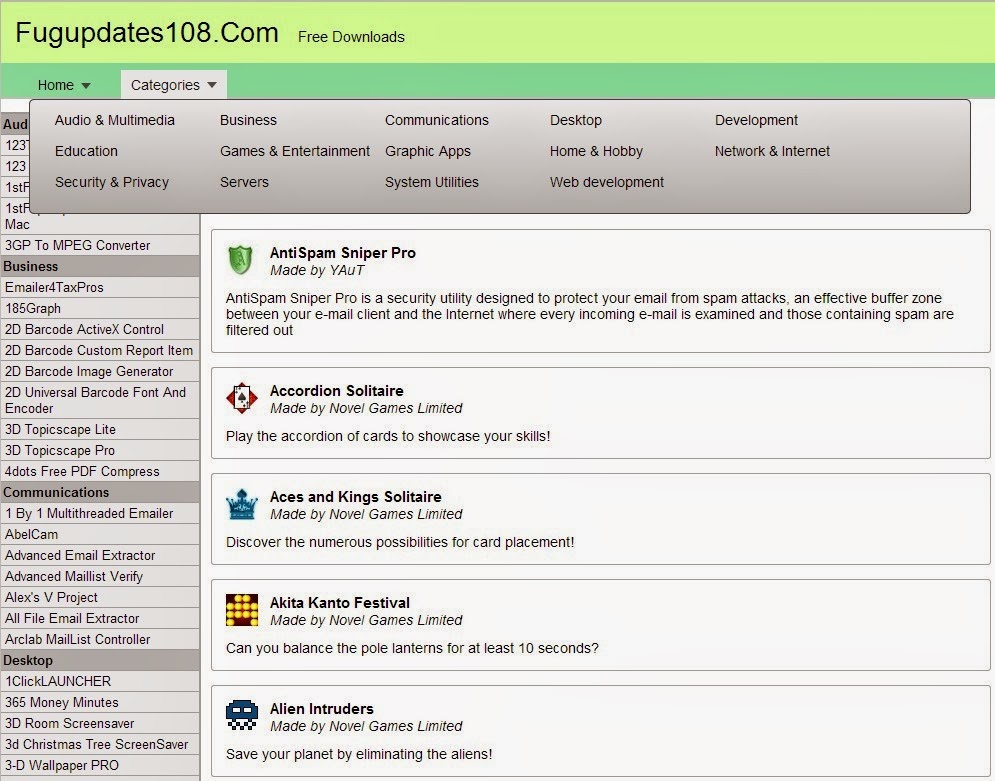Click the Desktop sidebar heading
The image size is (995, 781).
point(100,660)
